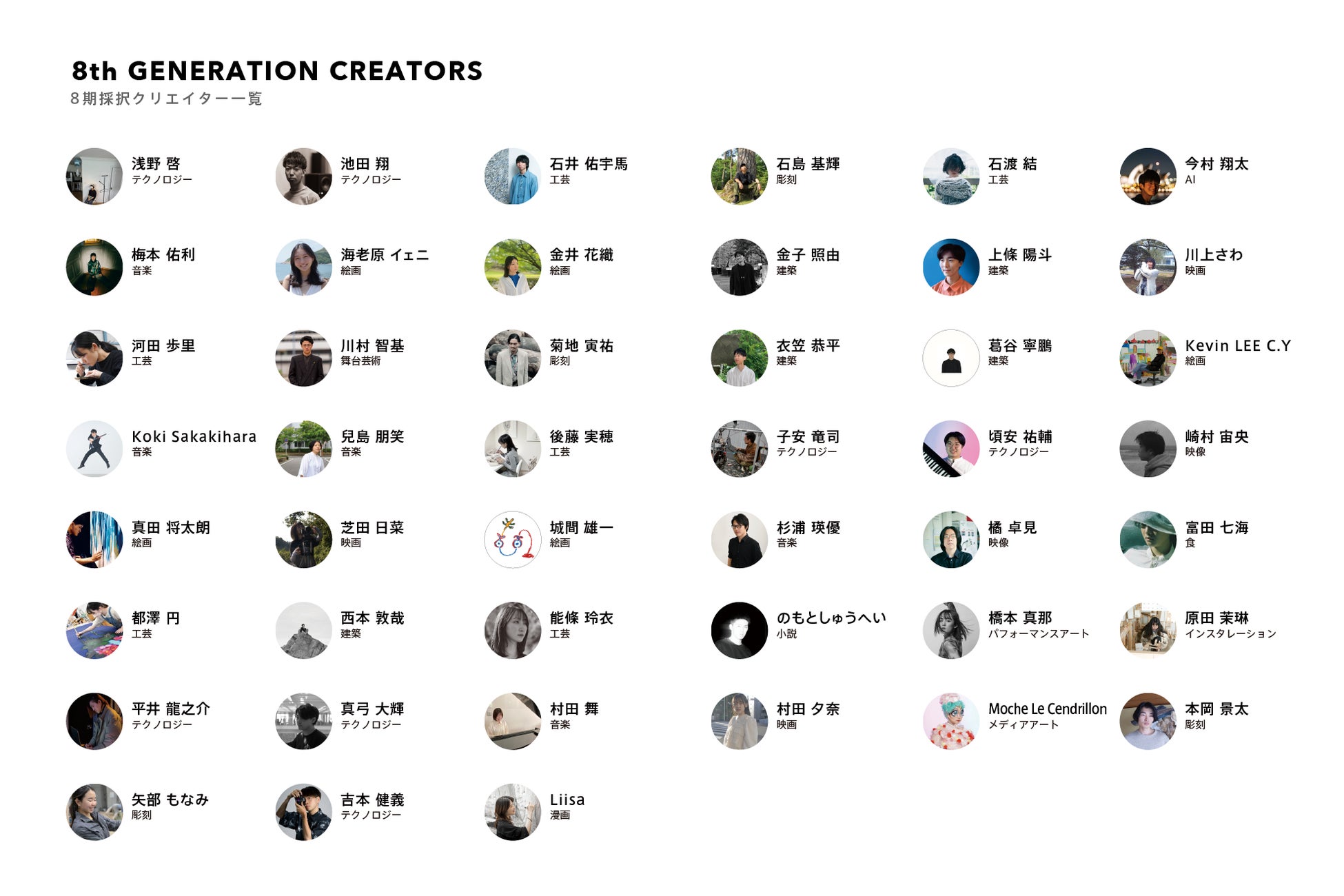Screen dimensions: 1344x896
Task: Select the name 富田 七海
Action: [x=1216, y=528]
